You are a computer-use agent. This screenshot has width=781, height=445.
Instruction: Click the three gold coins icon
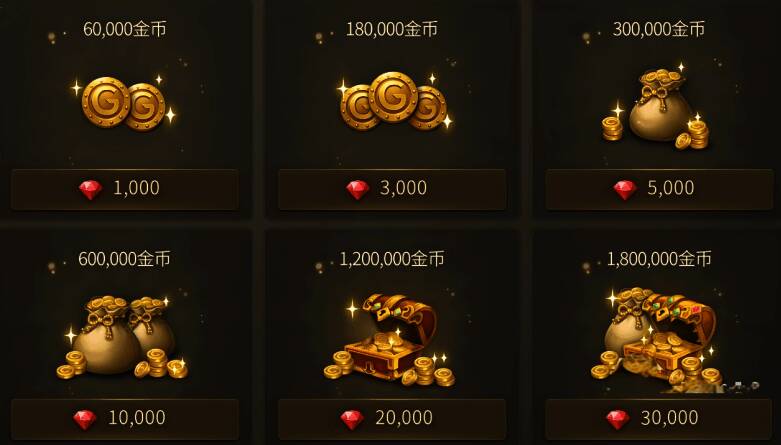coord(394,101)
